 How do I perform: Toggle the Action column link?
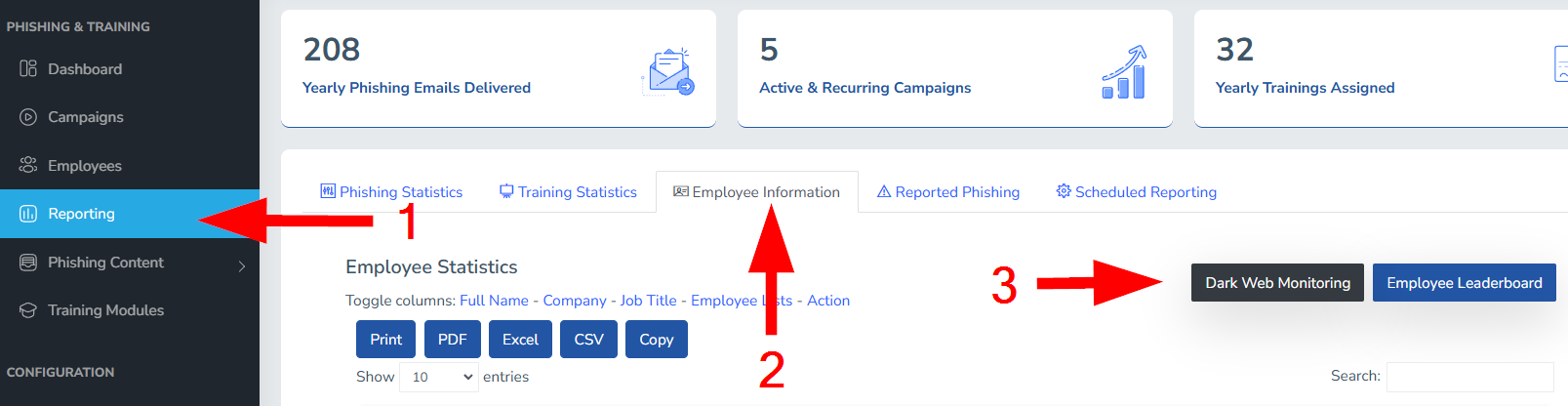(828, 301)
